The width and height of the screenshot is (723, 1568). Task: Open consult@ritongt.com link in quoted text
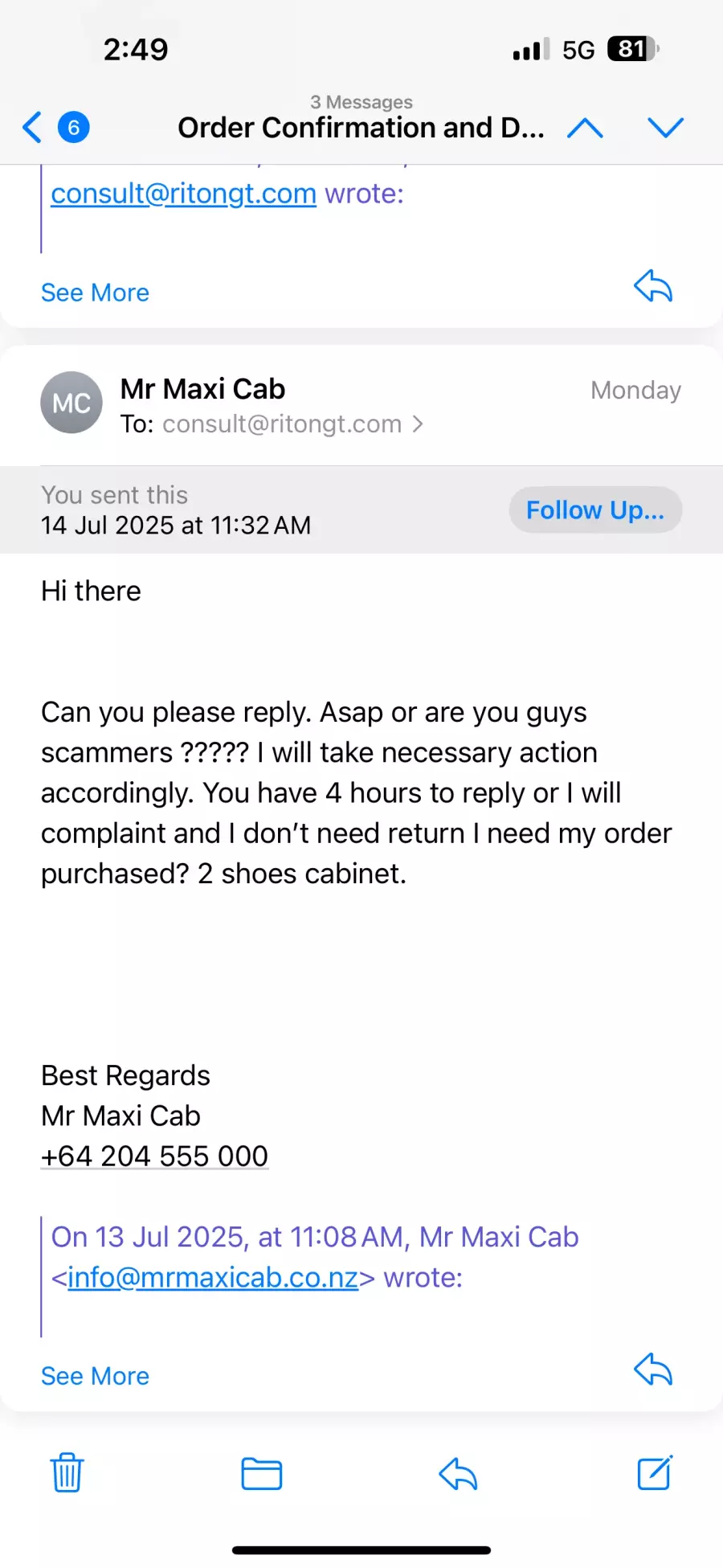coord(183,194)
